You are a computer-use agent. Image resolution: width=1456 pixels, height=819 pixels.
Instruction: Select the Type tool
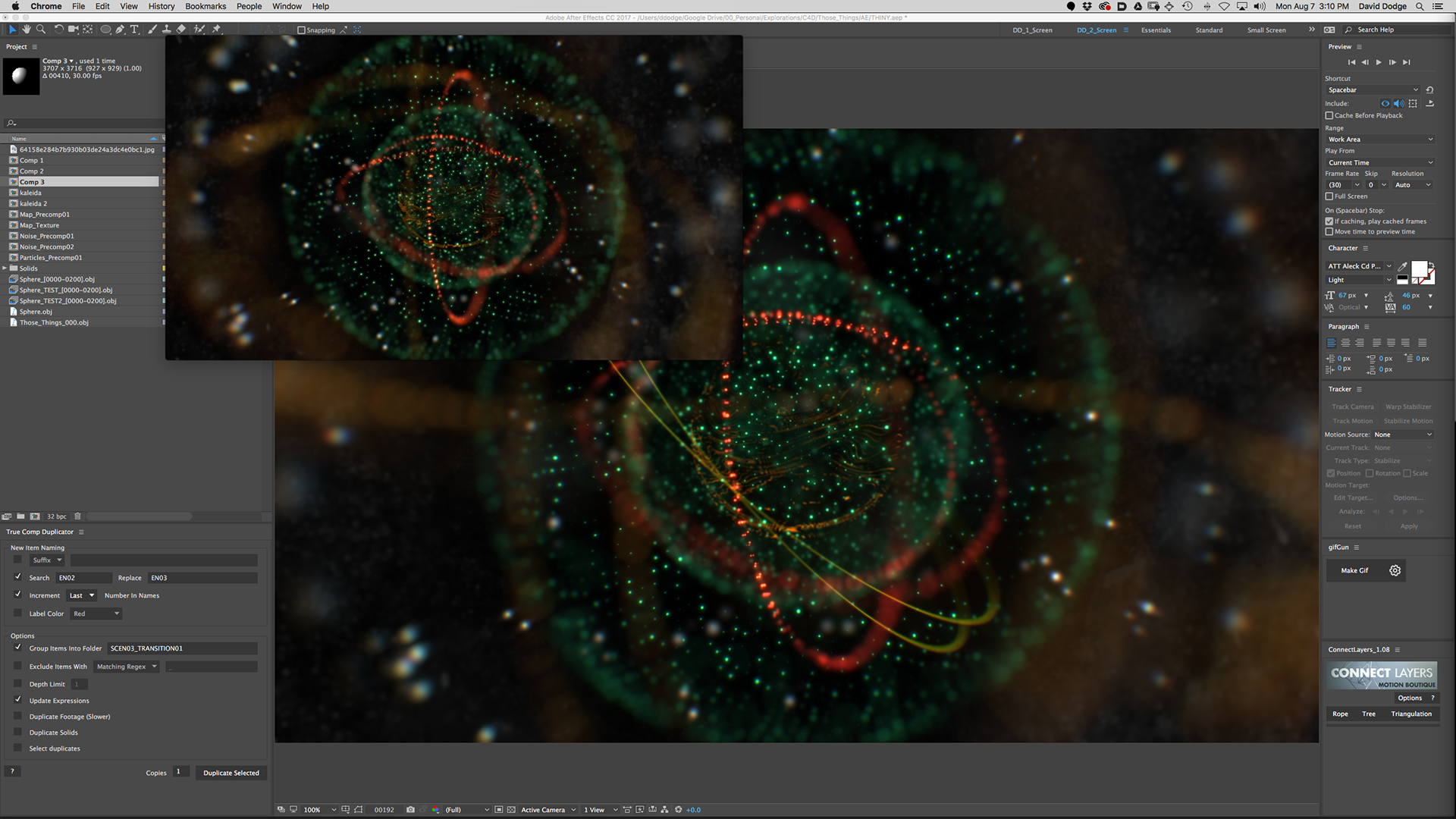134,30
